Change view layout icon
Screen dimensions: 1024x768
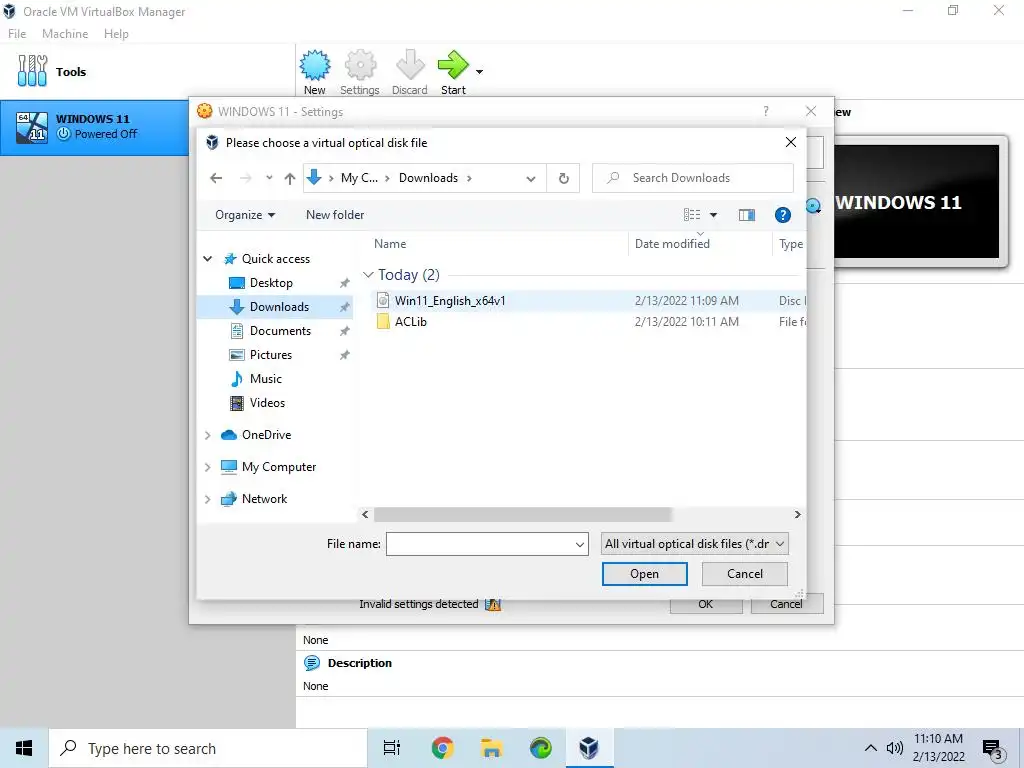[692, 215]
